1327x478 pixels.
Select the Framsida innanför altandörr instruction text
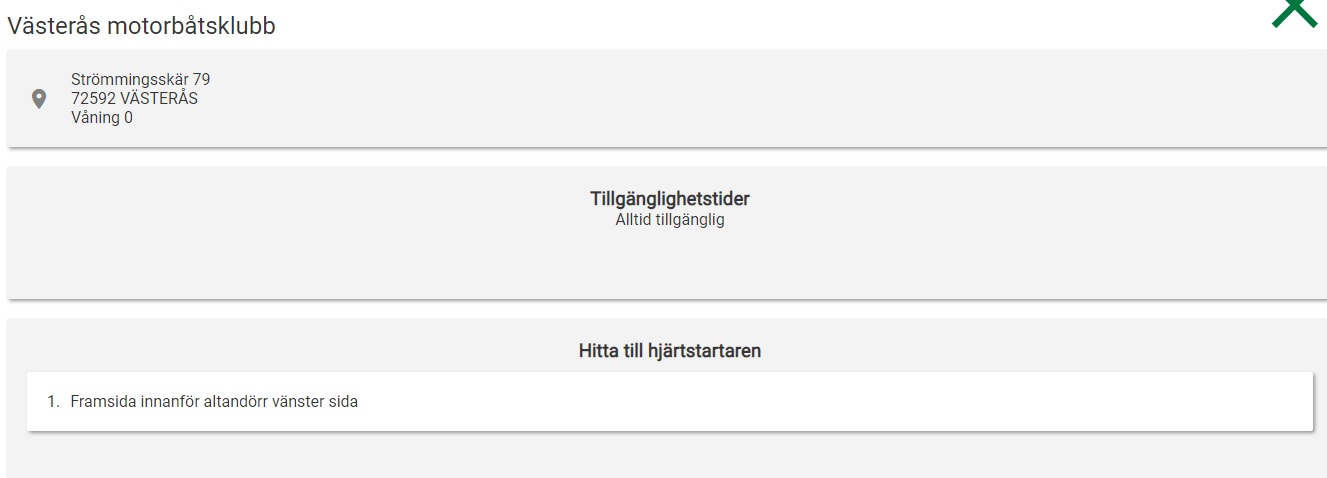[x=214, y=402]
